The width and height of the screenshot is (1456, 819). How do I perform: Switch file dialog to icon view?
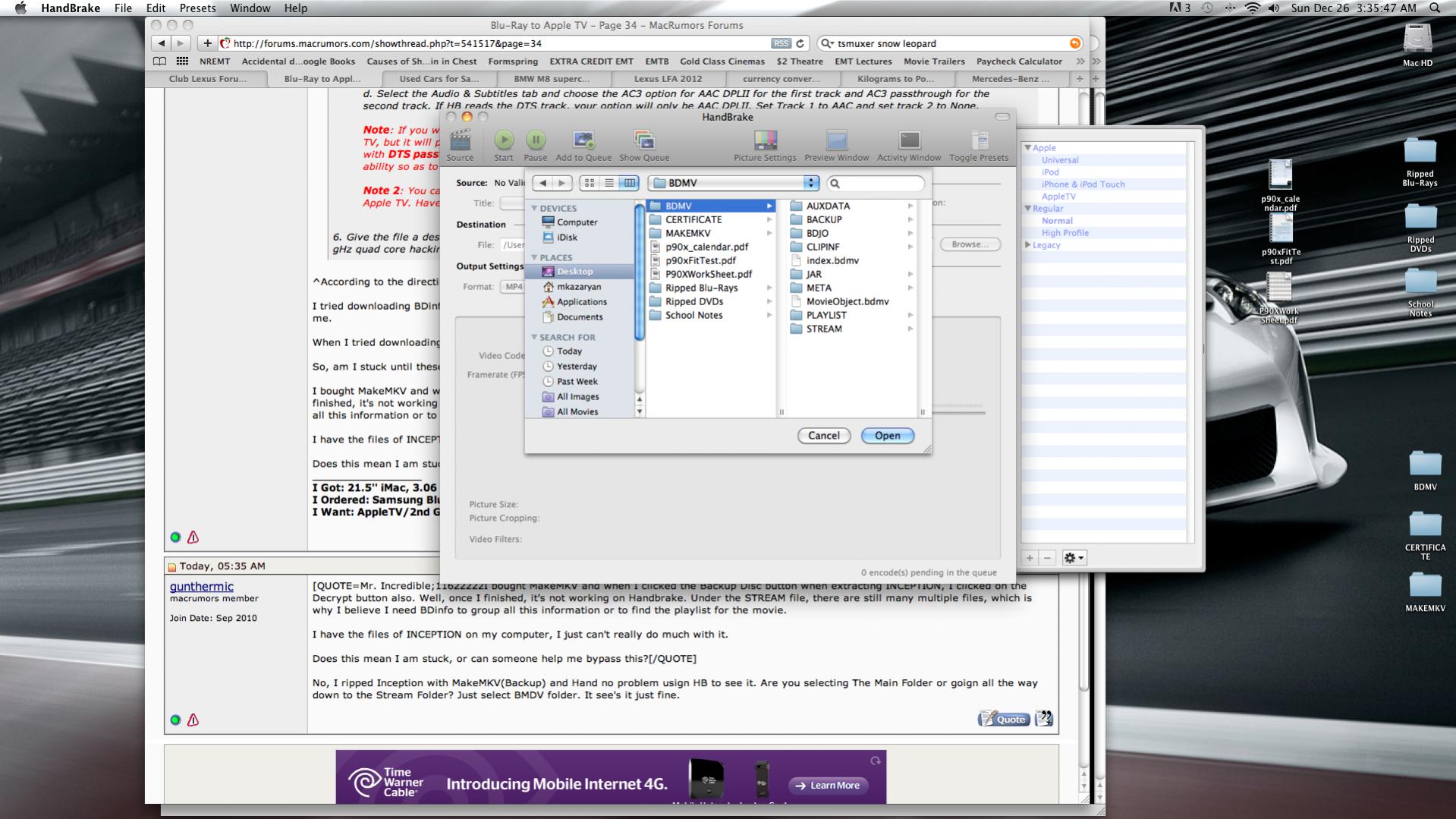click(x=590, y=183)
